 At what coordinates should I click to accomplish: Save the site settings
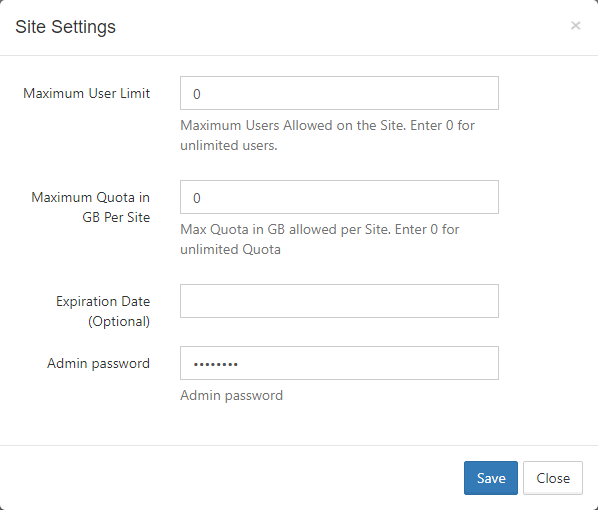pyautogui.click(x=491, y=478)
